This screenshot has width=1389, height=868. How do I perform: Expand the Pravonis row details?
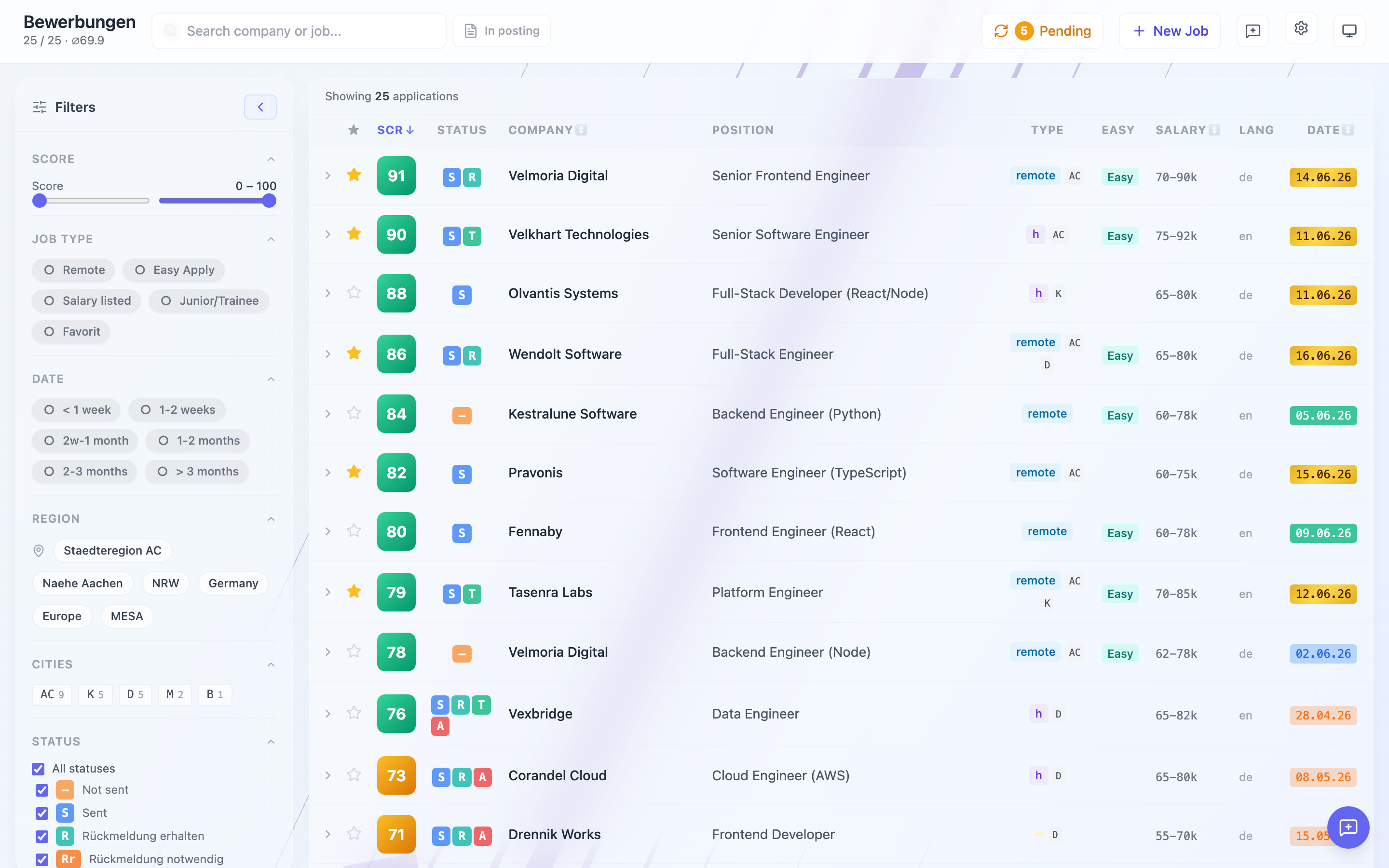[x=328, y=473]
